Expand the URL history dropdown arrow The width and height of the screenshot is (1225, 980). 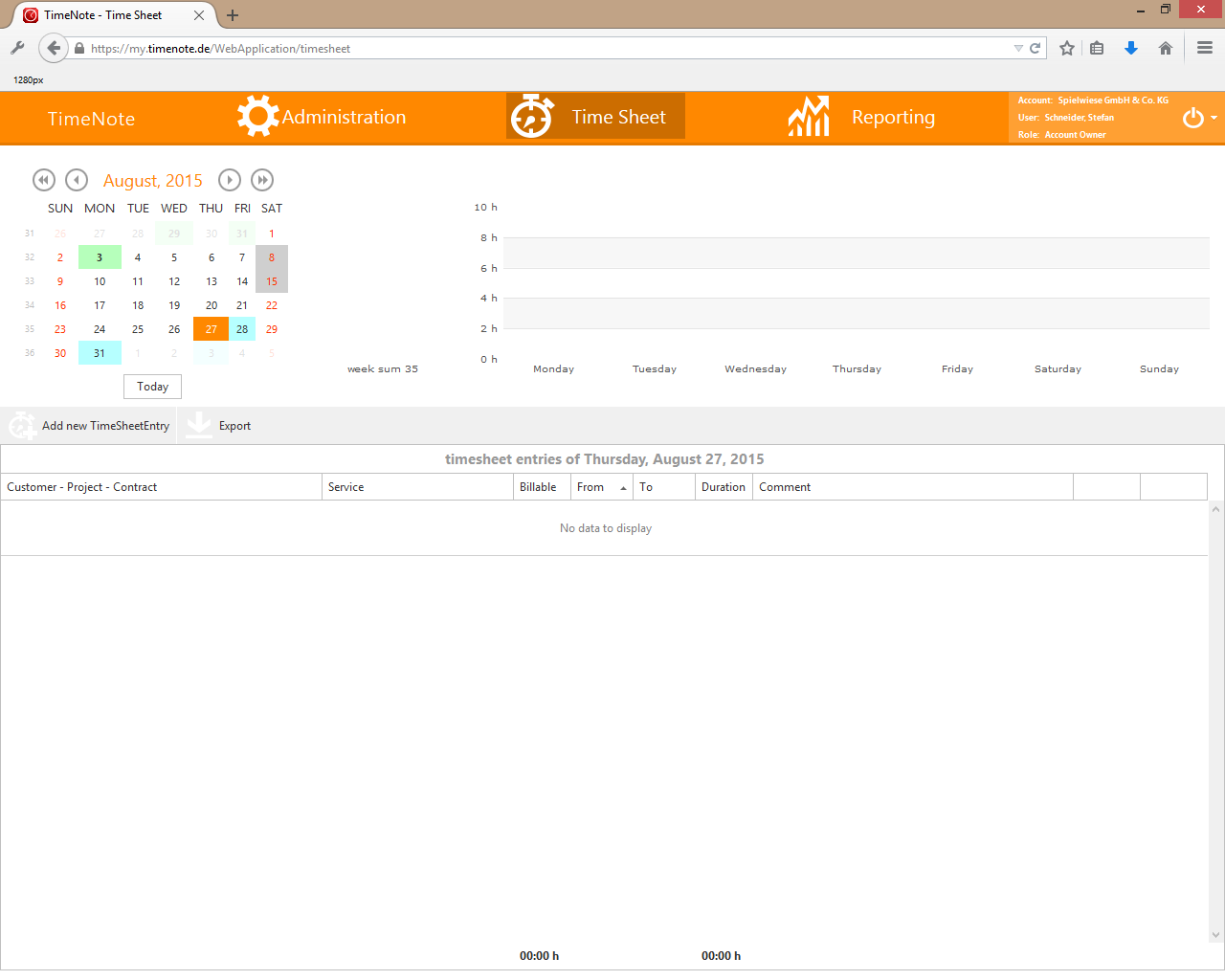1018,48
